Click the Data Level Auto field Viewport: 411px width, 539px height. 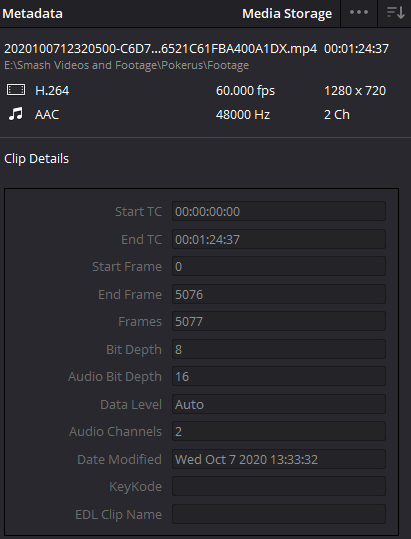[279, 404]
